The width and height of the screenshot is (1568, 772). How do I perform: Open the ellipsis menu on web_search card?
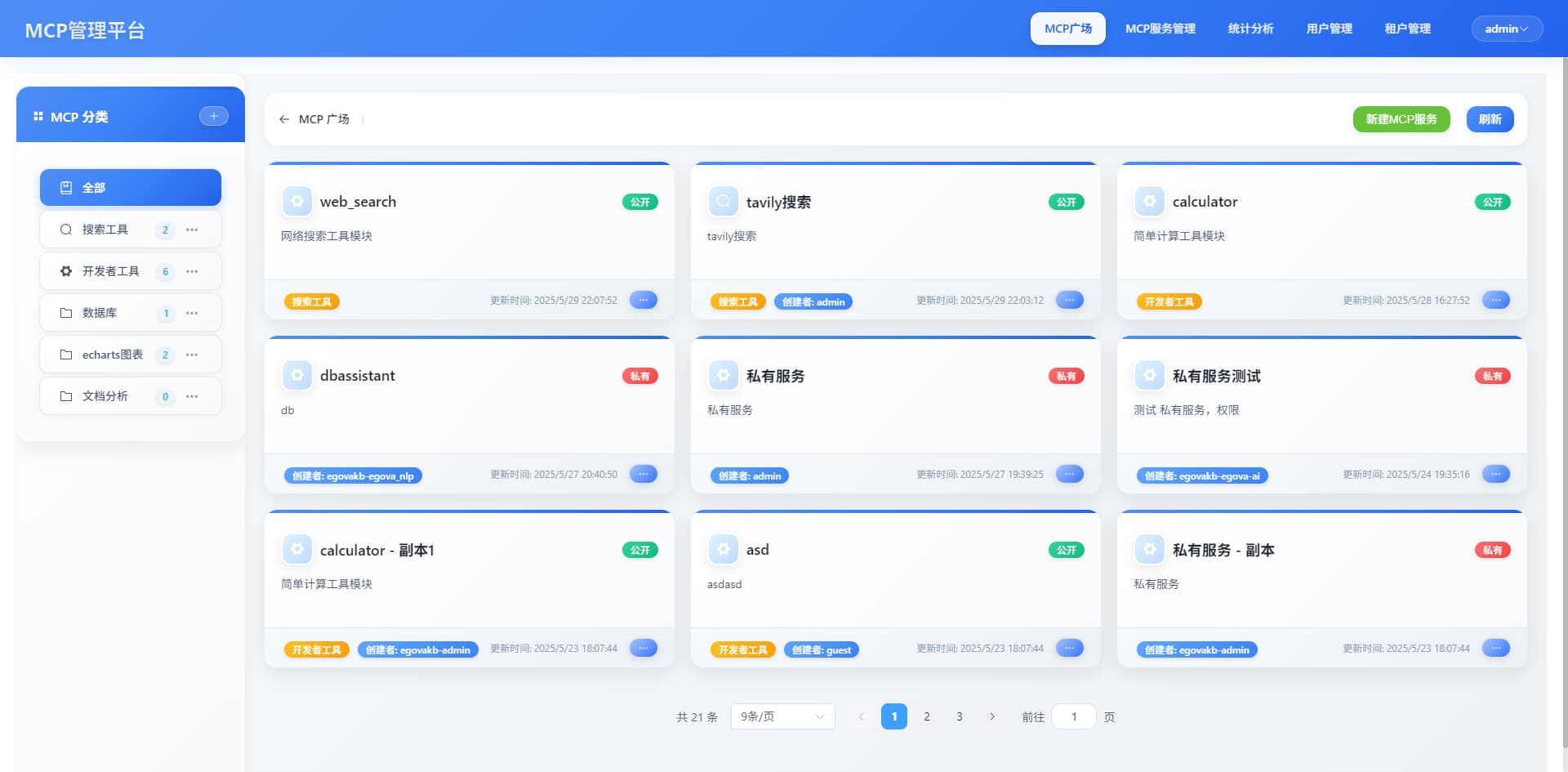pos(644,300)
